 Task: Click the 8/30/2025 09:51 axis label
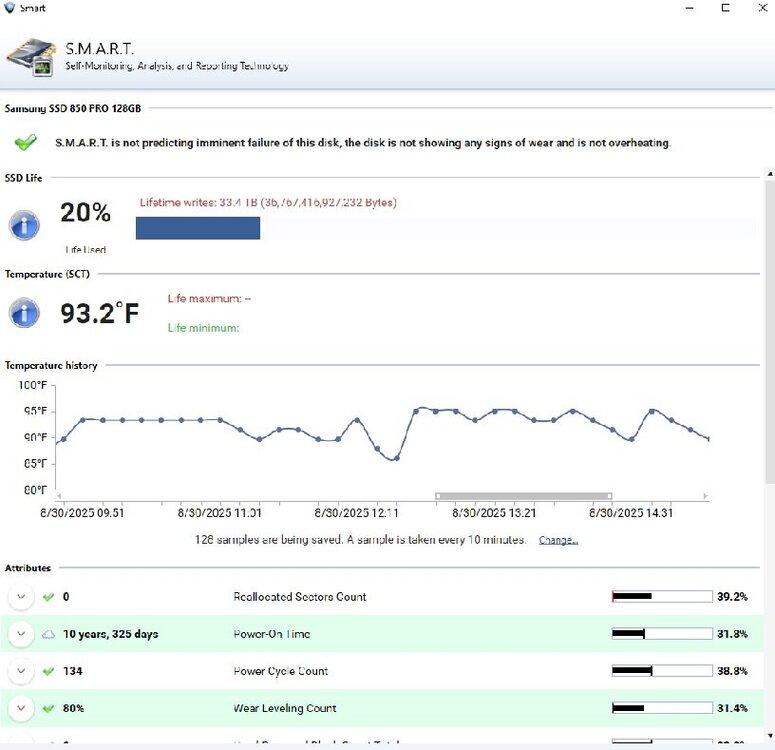click(82, 513)
